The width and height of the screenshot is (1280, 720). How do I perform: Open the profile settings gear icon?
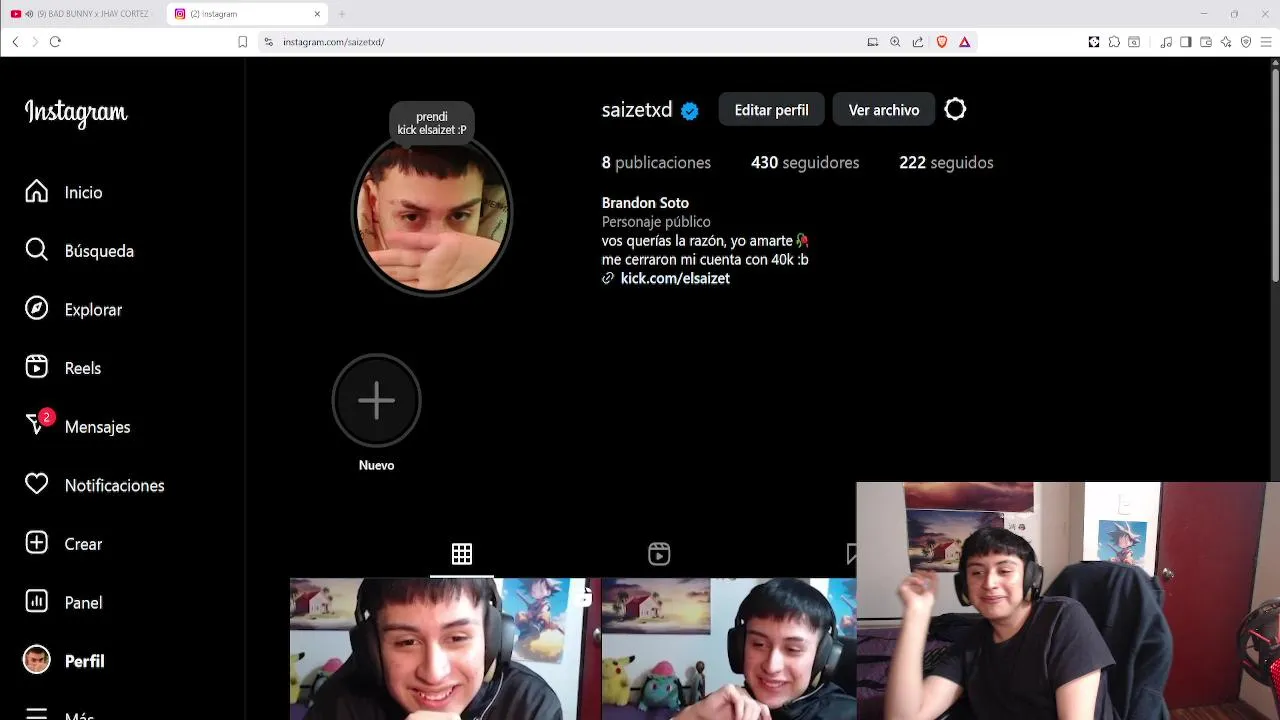point(955,110)
